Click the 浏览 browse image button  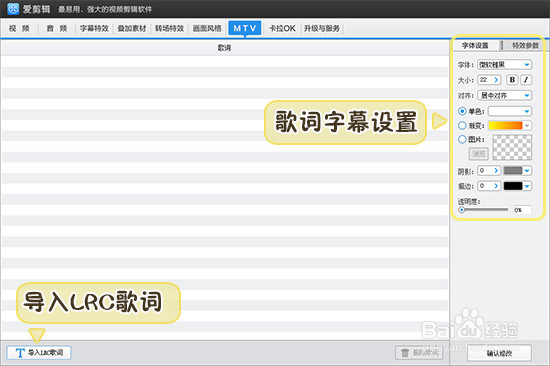(478, 154)
